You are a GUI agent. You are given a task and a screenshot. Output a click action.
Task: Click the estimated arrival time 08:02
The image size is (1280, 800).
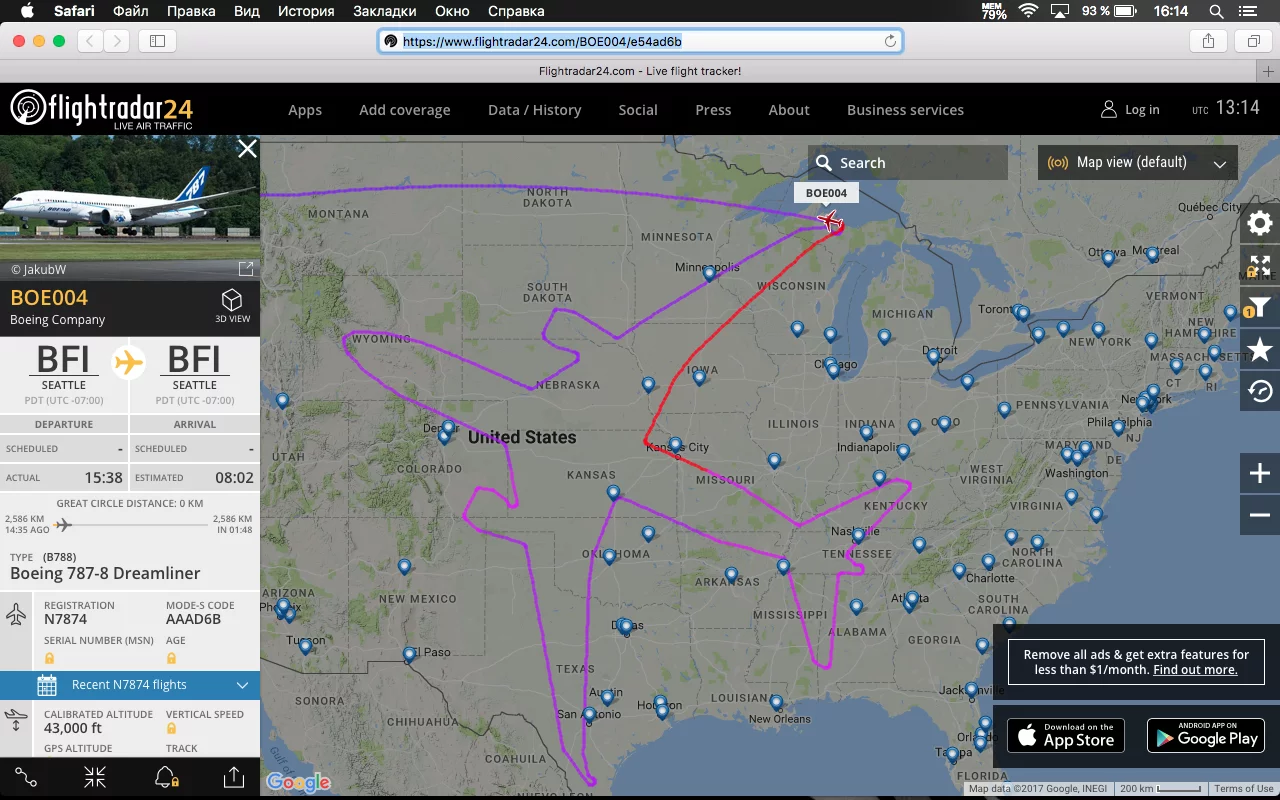[x=234, y=478]
